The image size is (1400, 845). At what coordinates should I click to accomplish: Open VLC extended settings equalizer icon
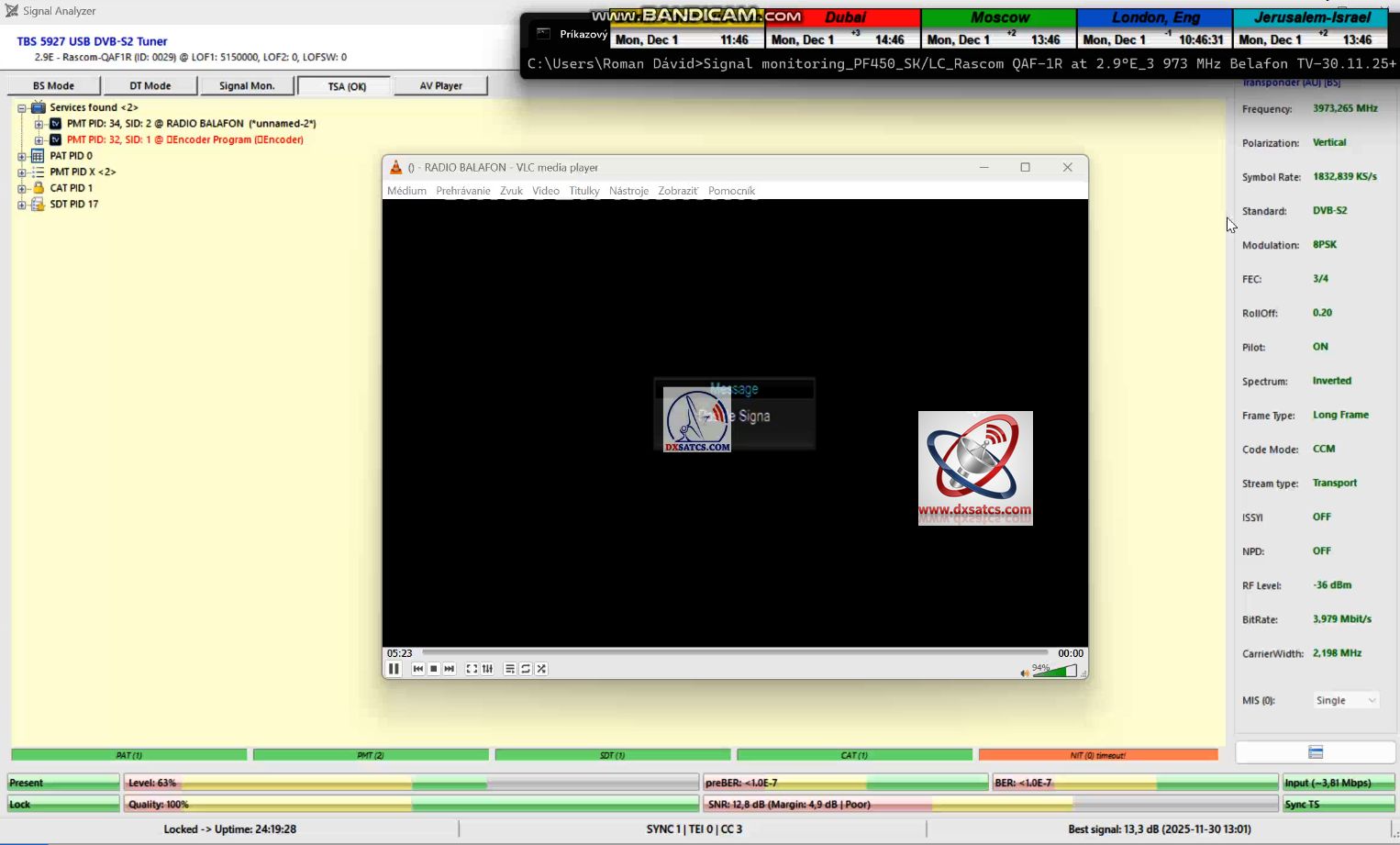coord(487,669)
